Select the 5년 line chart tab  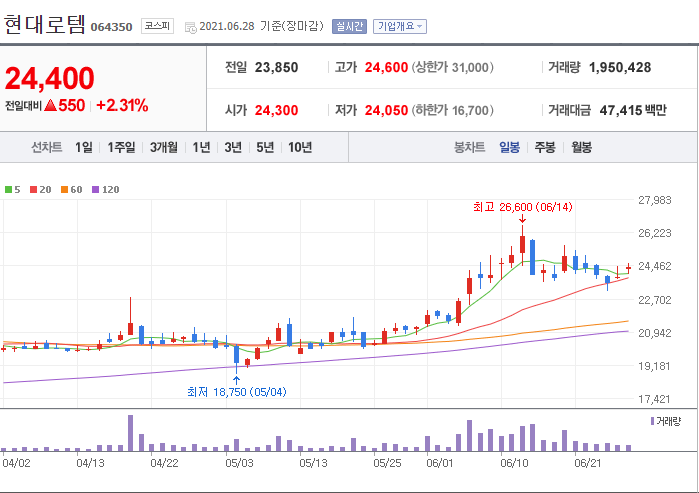pyautogui.click(x=265, y=147)
